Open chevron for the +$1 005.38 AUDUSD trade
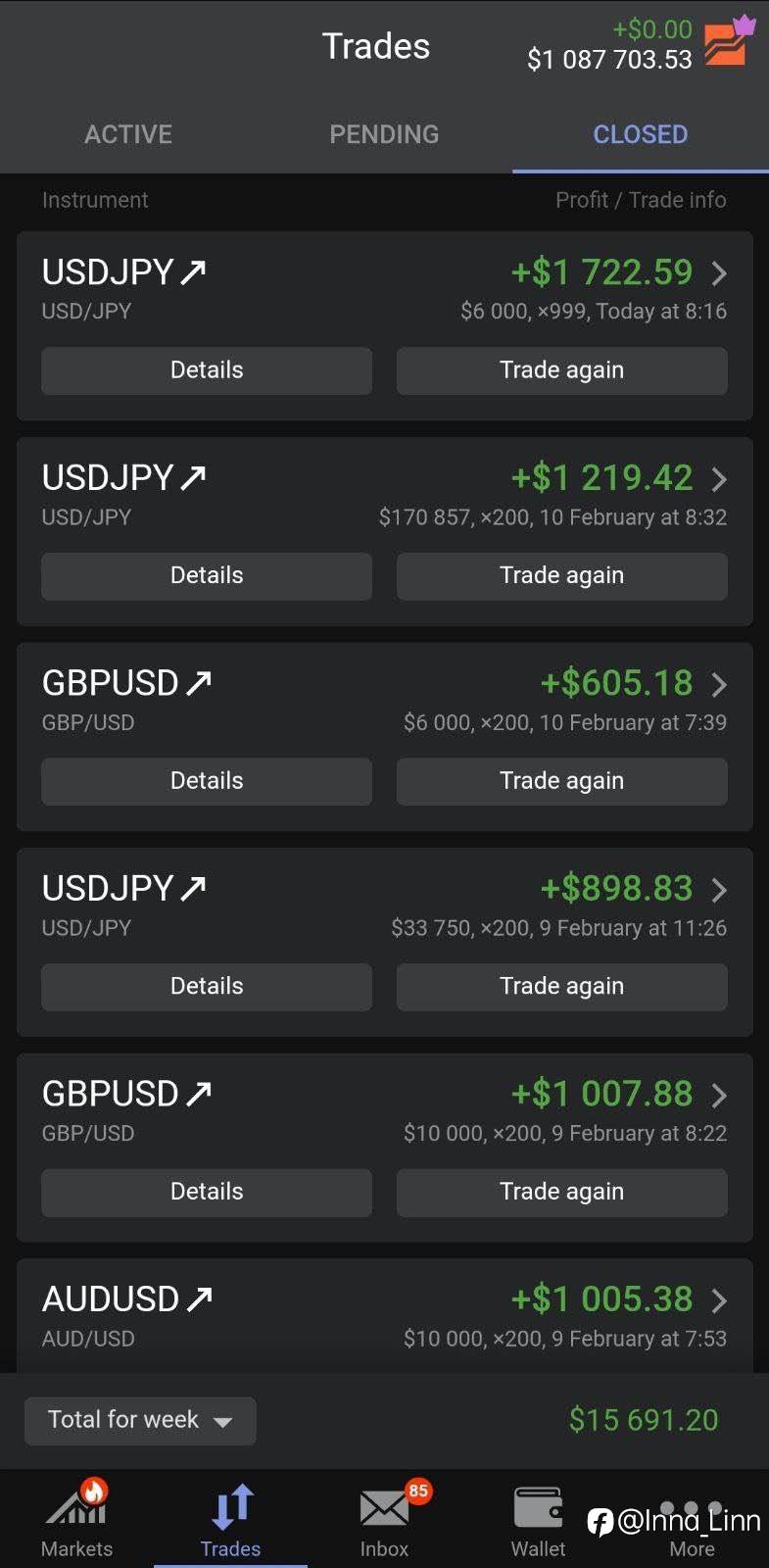The image size is (769, 1568). point(719,1300)
